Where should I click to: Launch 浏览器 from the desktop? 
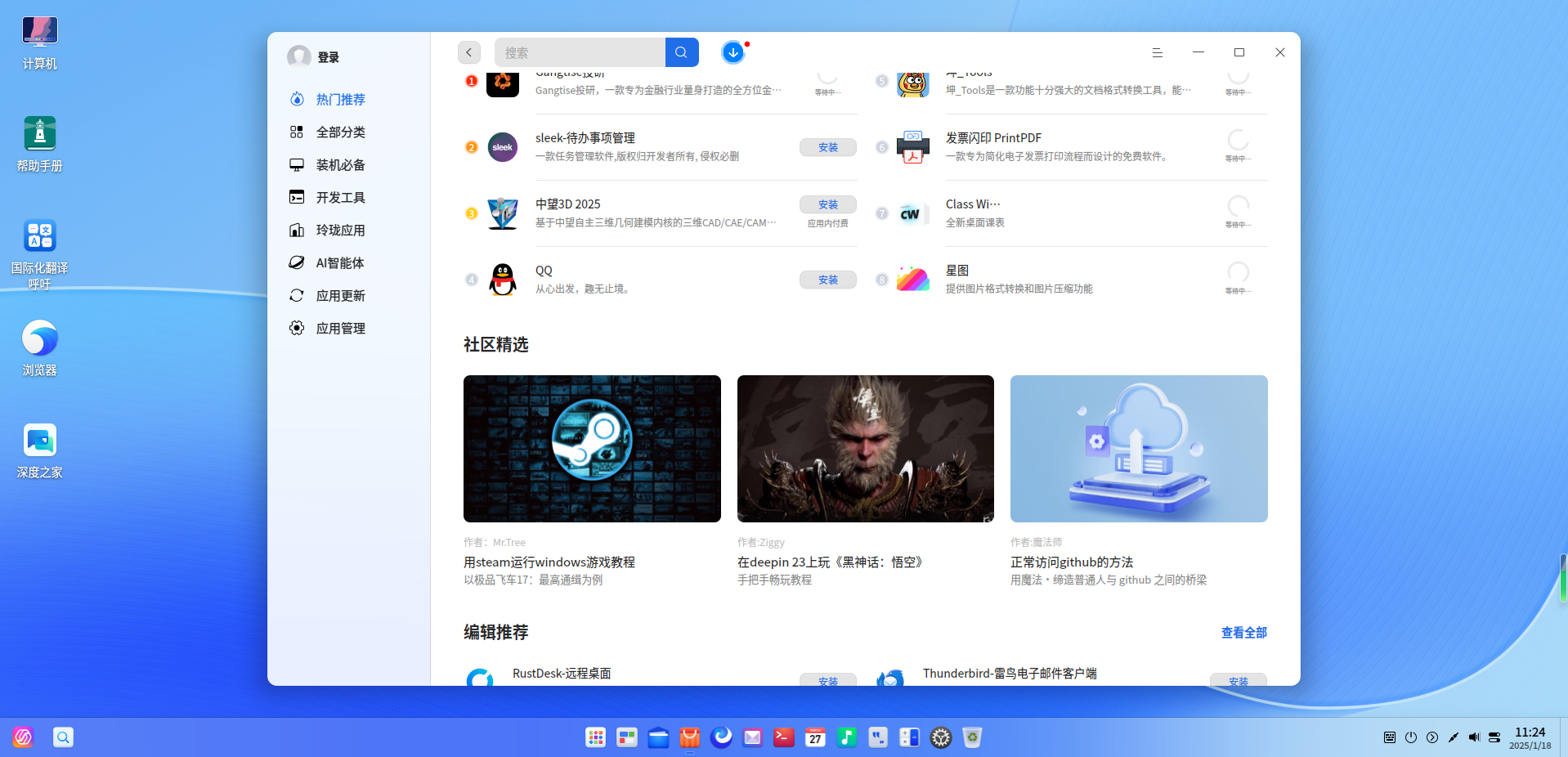coord(39,349)
